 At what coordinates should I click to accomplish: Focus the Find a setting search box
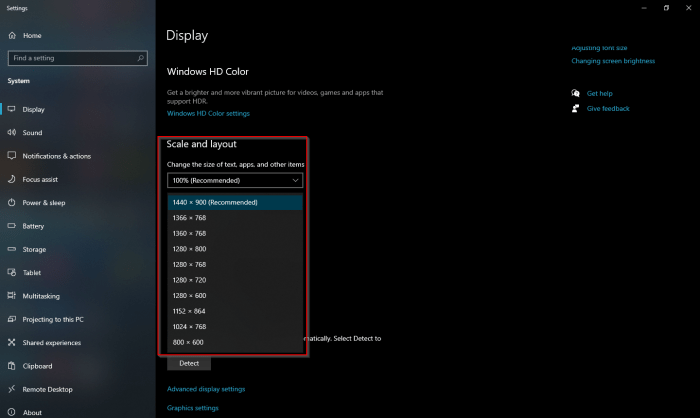click(78, 58)
